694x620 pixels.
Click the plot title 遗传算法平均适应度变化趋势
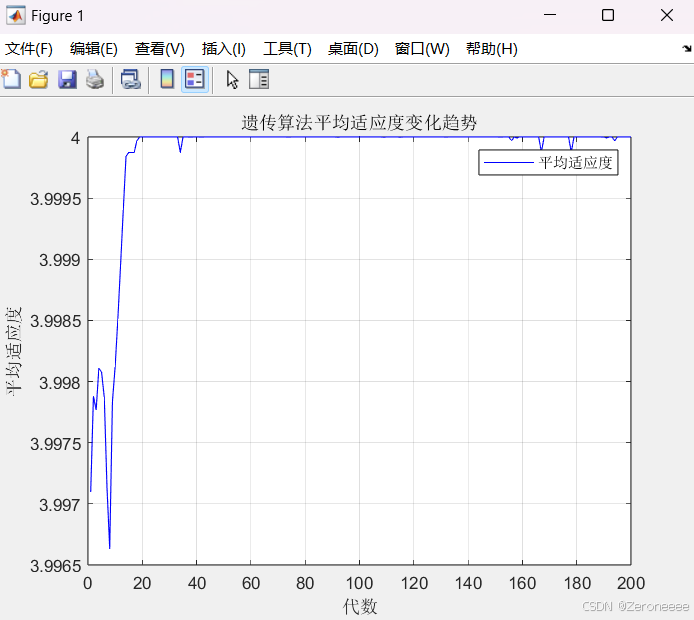359,123
